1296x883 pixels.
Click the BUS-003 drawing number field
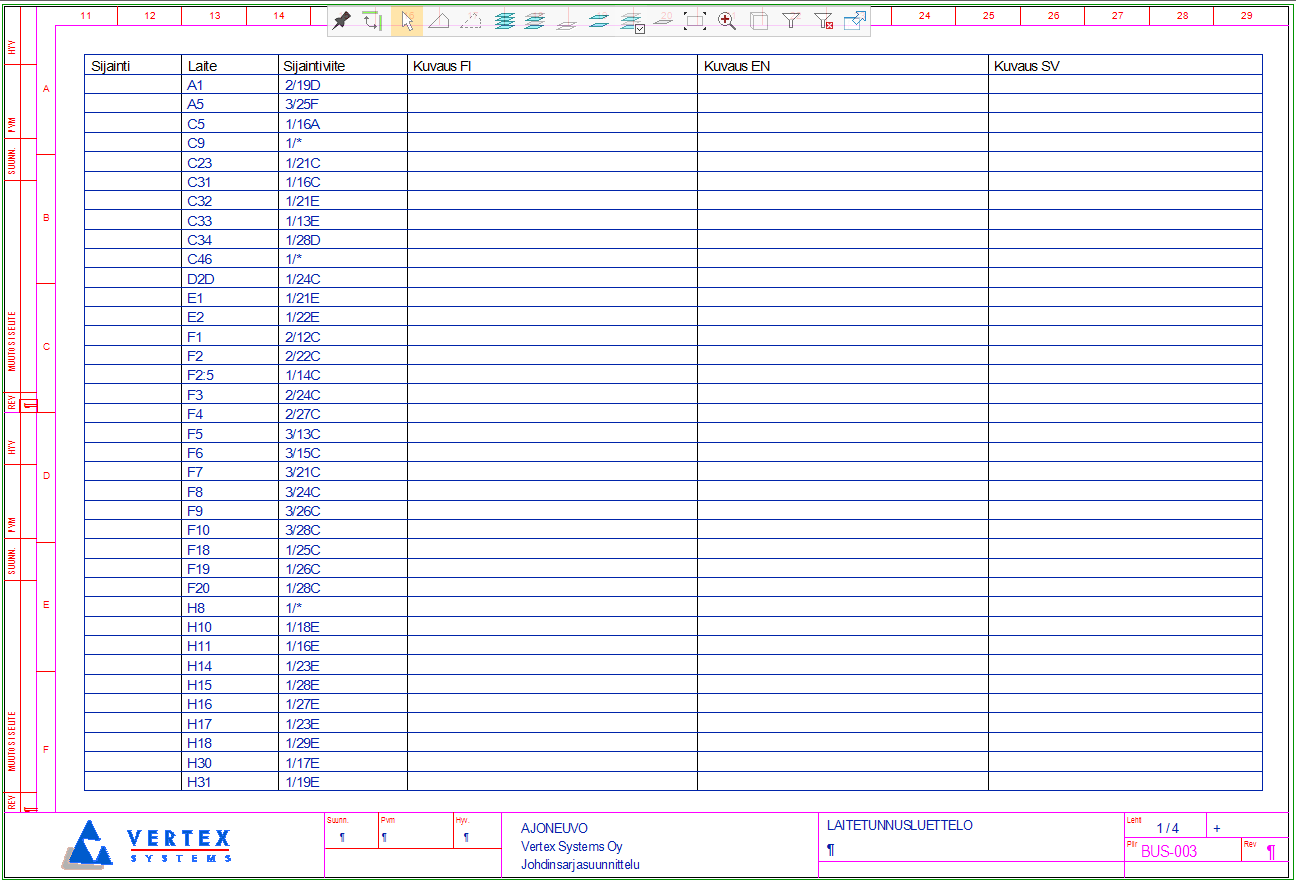point(1169,852)
